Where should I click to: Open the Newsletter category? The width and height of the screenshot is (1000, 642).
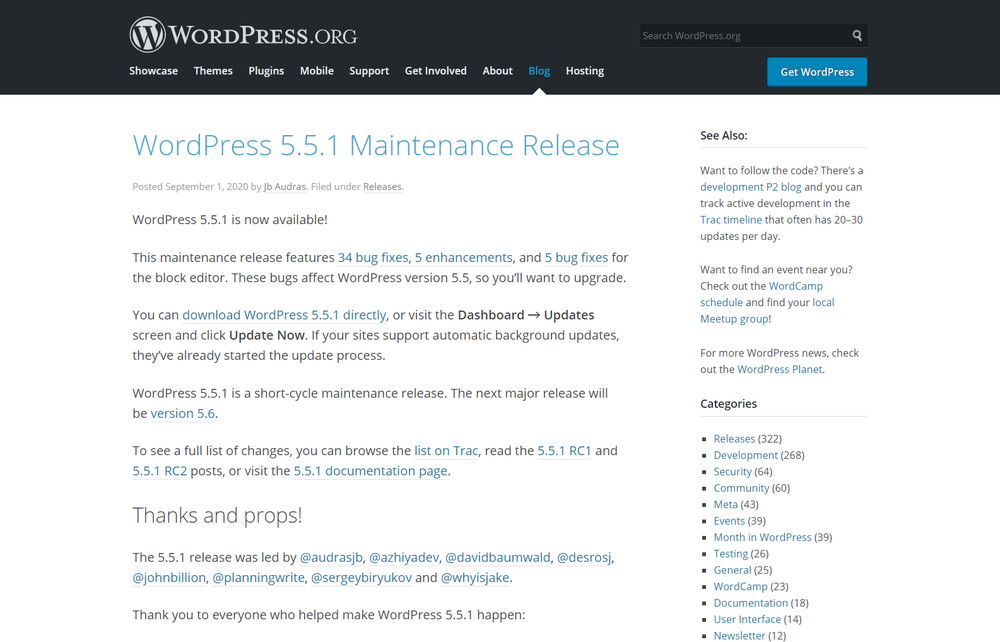pyautogui.click(x=739, y=636)
